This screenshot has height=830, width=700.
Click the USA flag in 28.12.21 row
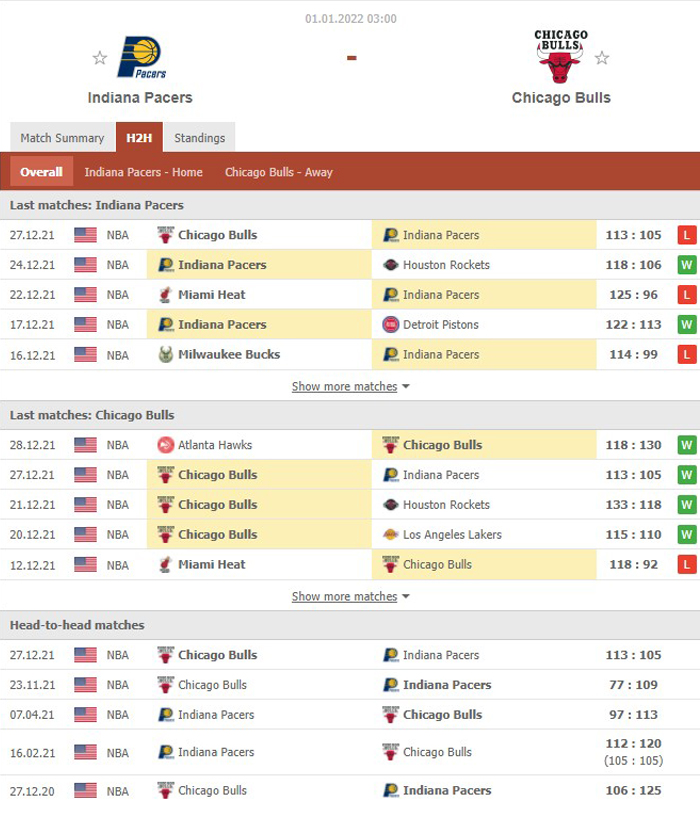tap(85, 445)
